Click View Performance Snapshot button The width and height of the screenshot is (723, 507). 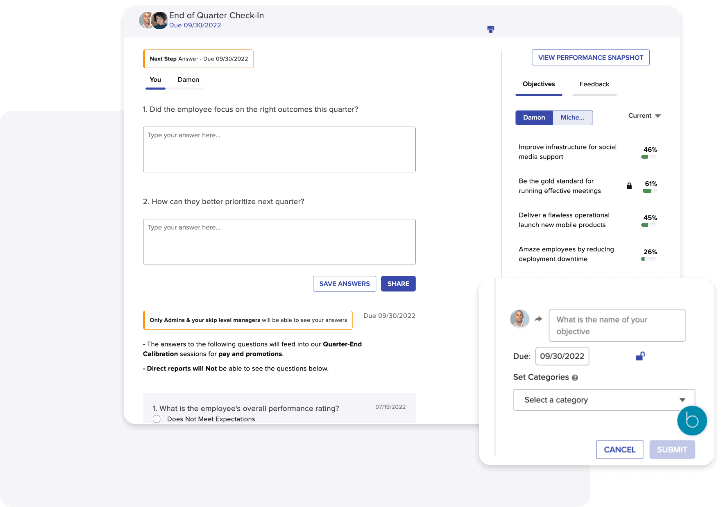click(x=591, y=58)
